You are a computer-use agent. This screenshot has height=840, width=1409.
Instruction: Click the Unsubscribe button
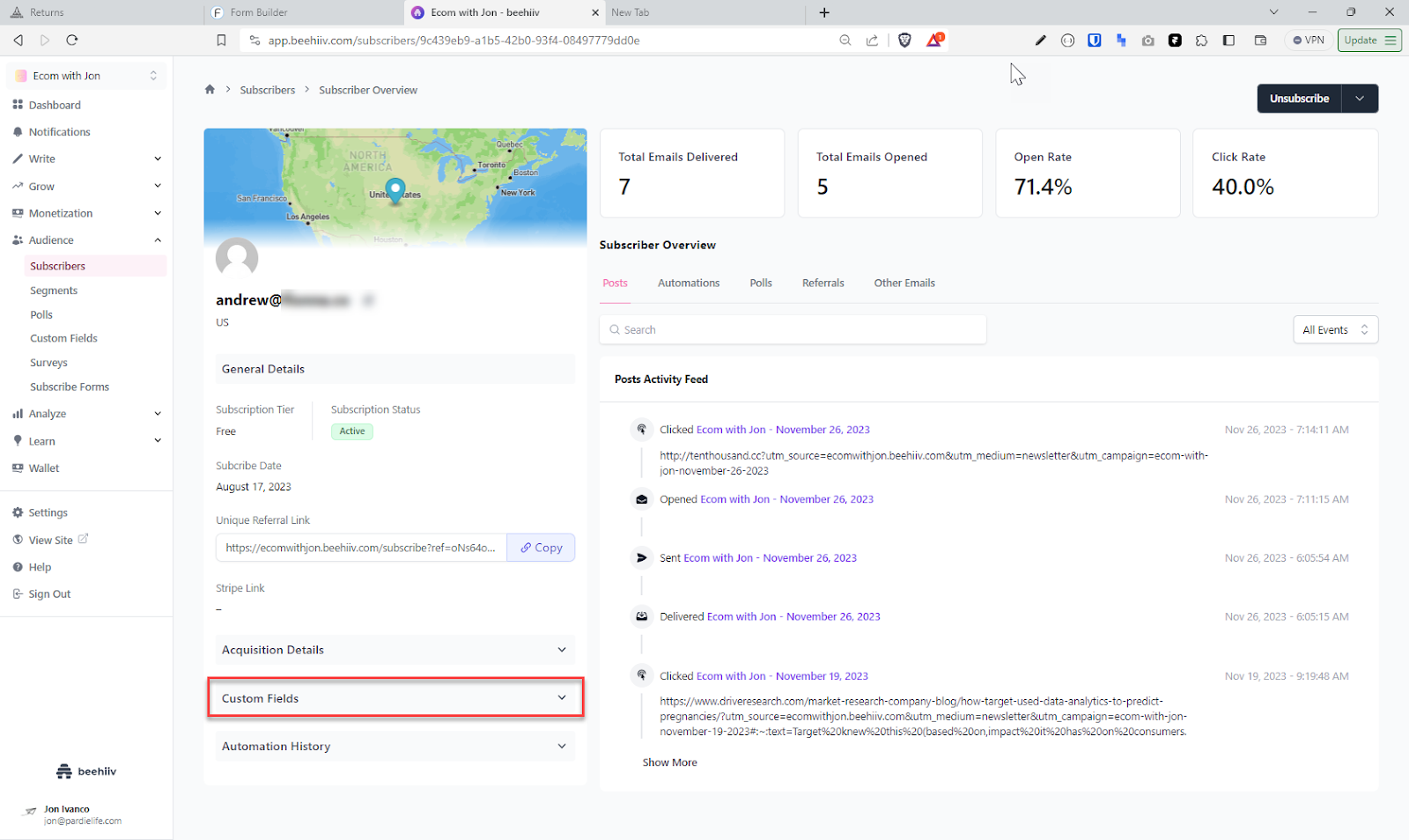1299,99
